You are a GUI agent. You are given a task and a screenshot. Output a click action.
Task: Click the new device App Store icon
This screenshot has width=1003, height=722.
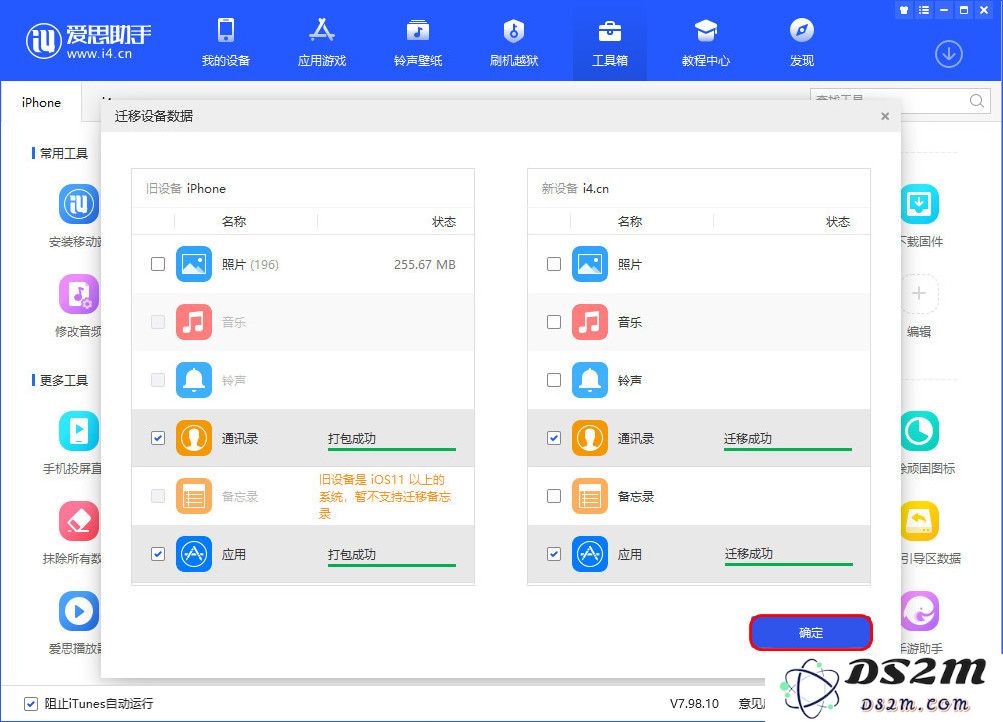click(590, 554)
